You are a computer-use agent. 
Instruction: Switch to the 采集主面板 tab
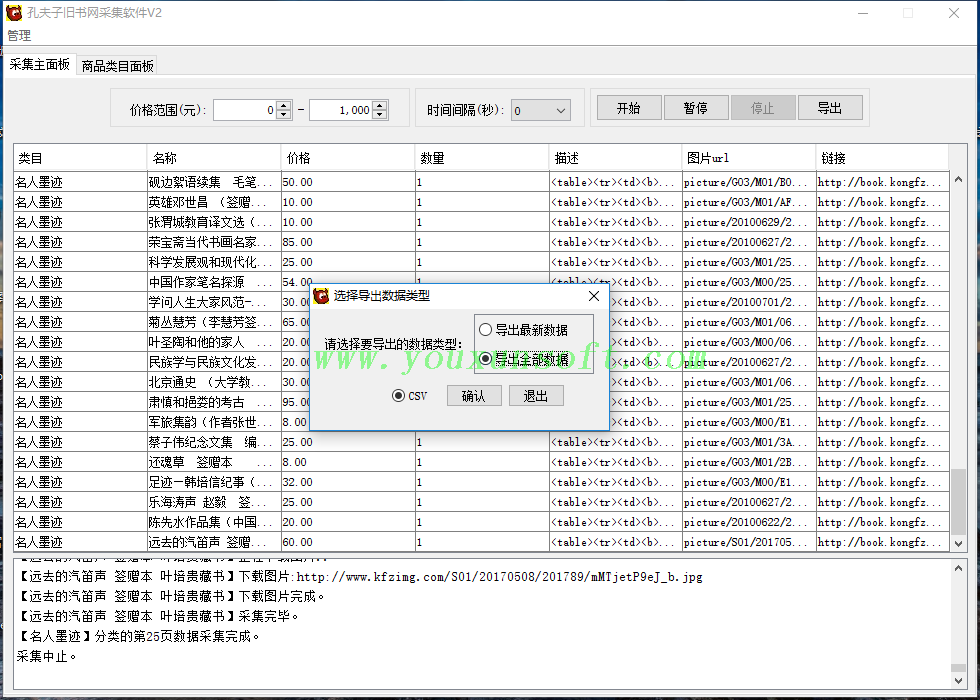40,64
